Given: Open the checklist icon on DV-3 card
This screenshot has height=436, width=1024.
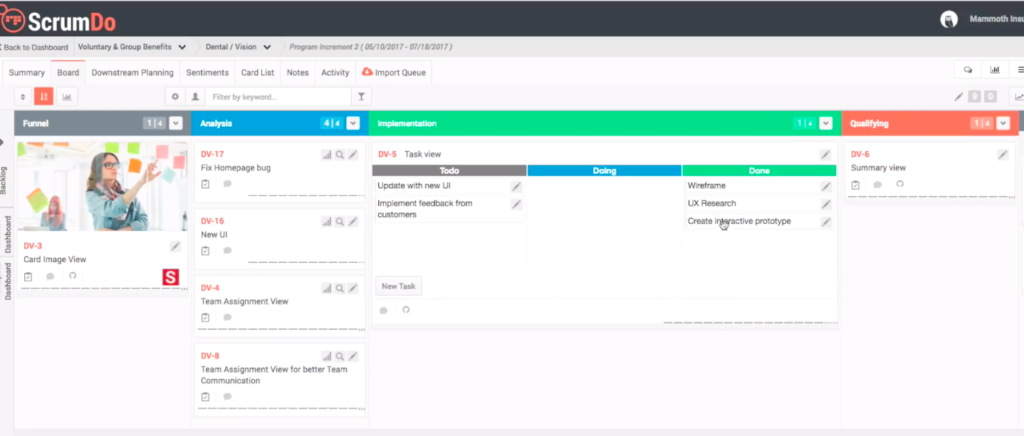Looking at the screenshot, I should (x=29, y=276).
